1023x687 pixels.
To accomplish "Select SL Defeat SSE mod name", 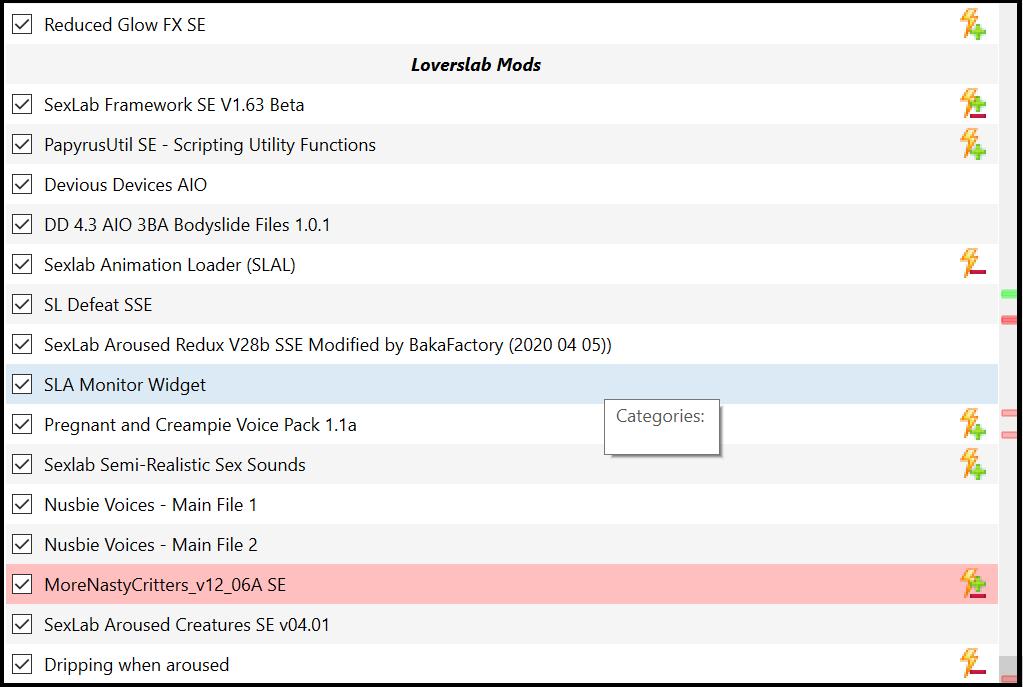I will pos(98,305).
